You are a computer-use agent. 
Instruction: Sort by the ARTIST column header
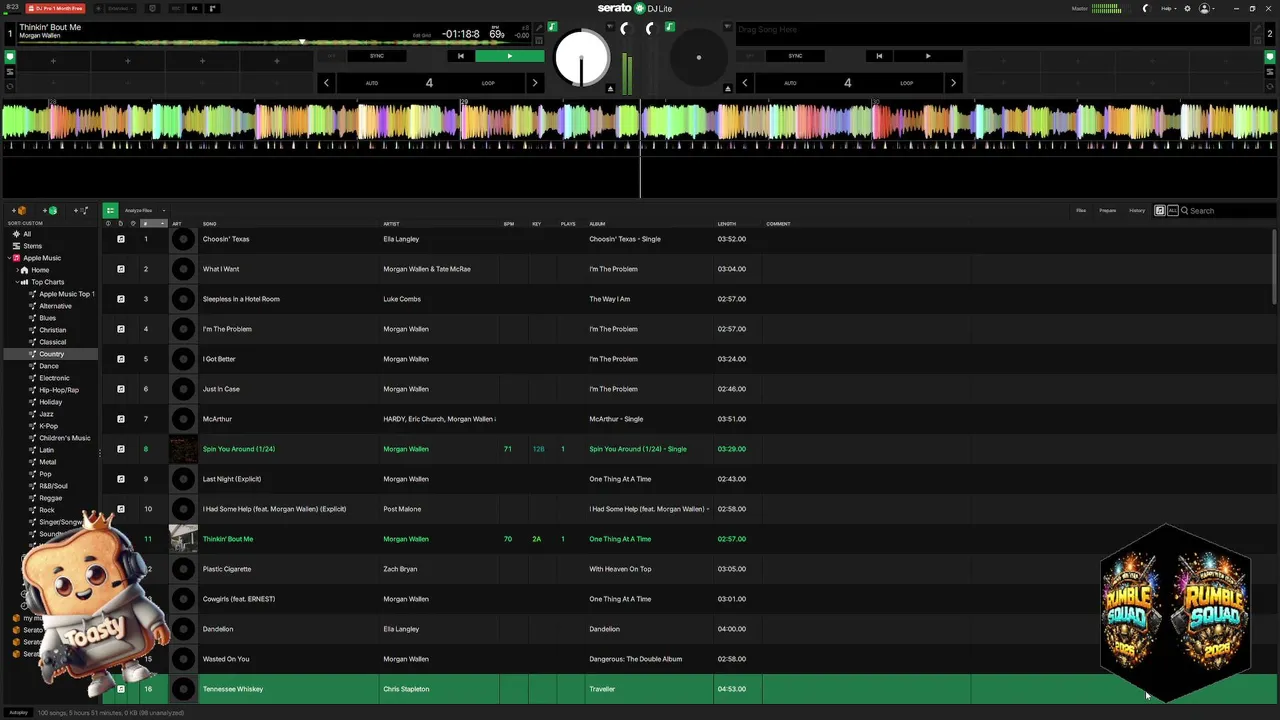pos(391,224)
